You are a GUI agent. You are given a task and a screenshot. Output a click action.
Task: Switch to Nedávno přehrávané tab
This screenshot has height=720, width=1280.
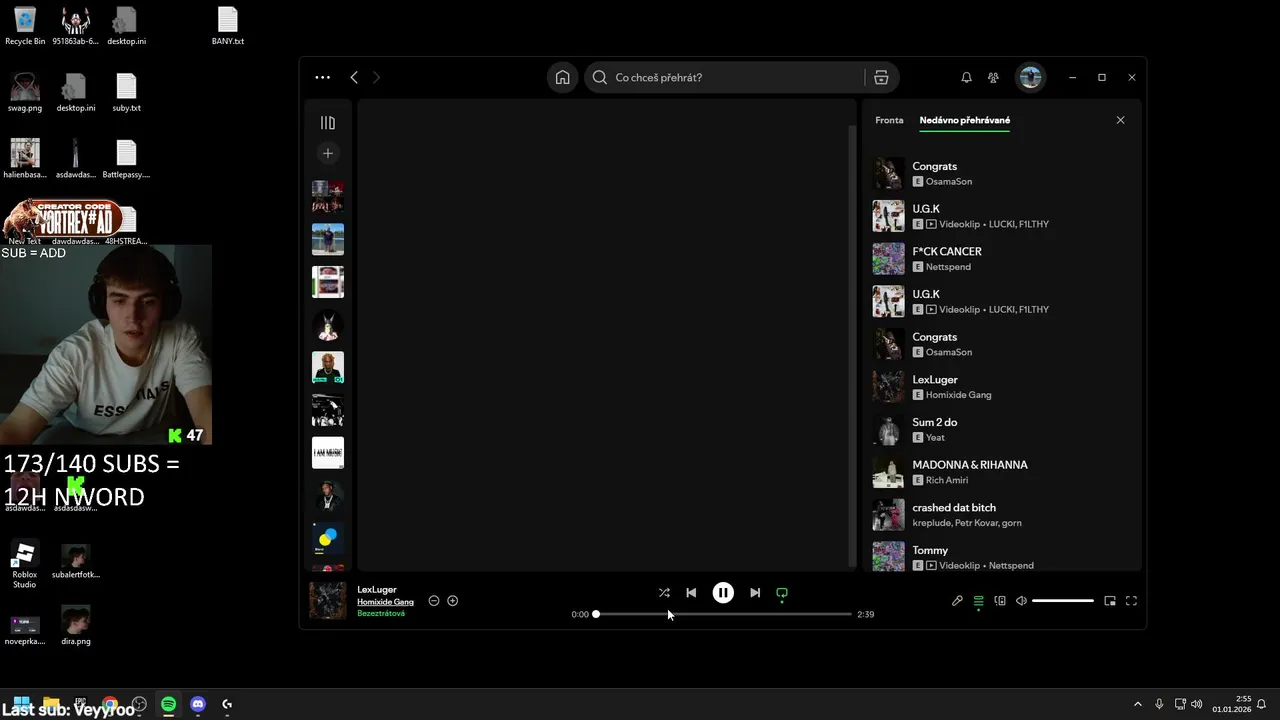(x=965, y=120)
